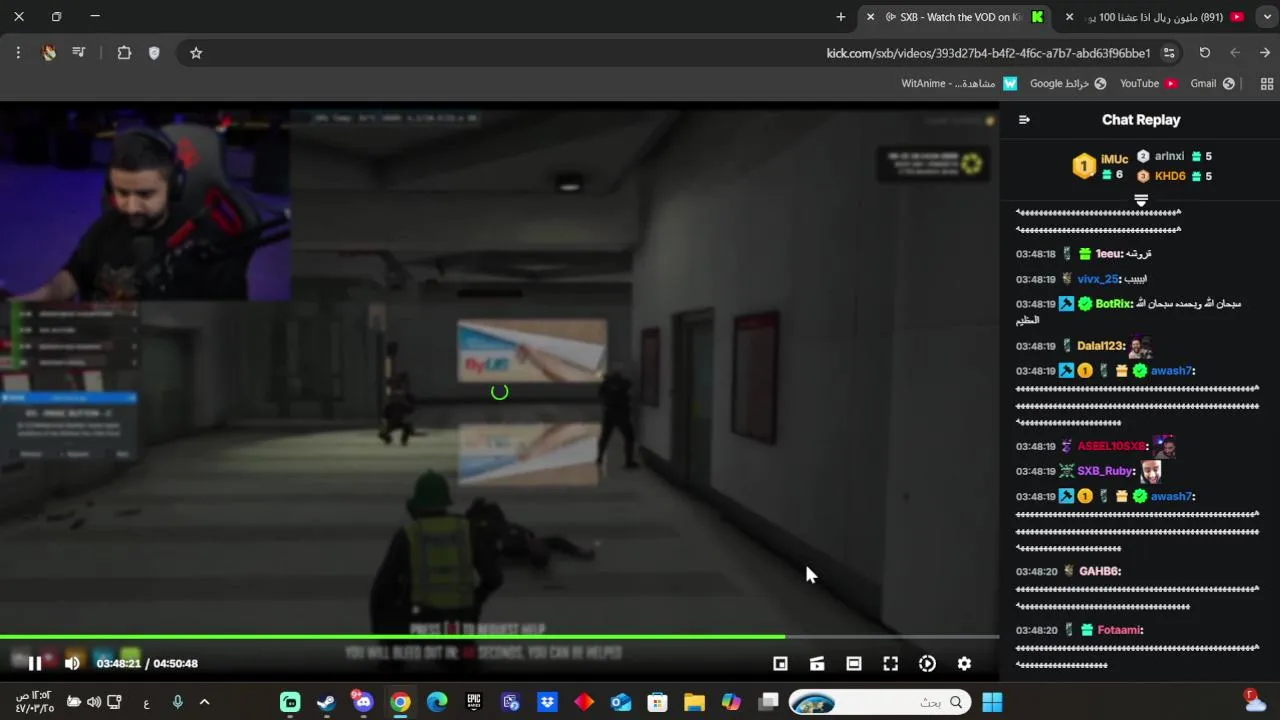Show hidden system tray icons

(204, 702)
